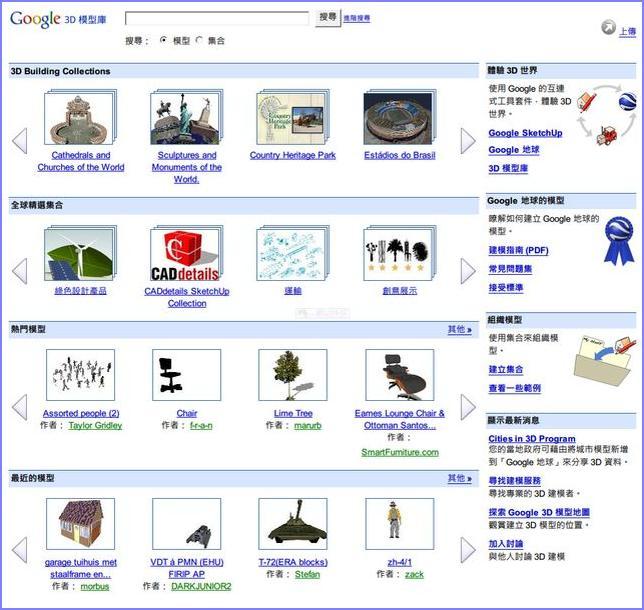Open the 運輸 transportation collection thumbnail

(x=293, y=253)
